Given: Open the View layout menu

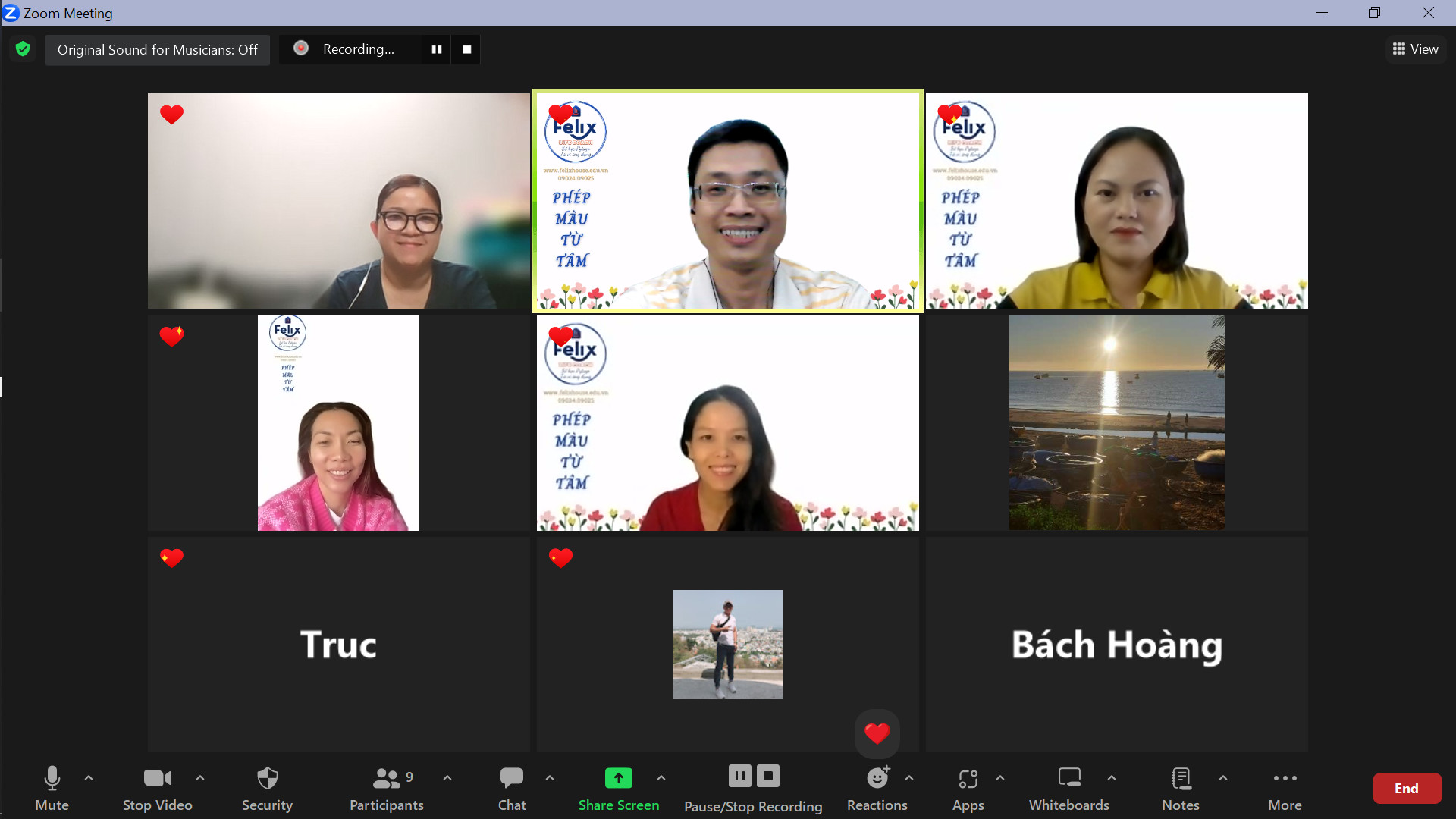Looking at the screenshot, I should (x=1415, y=49).
